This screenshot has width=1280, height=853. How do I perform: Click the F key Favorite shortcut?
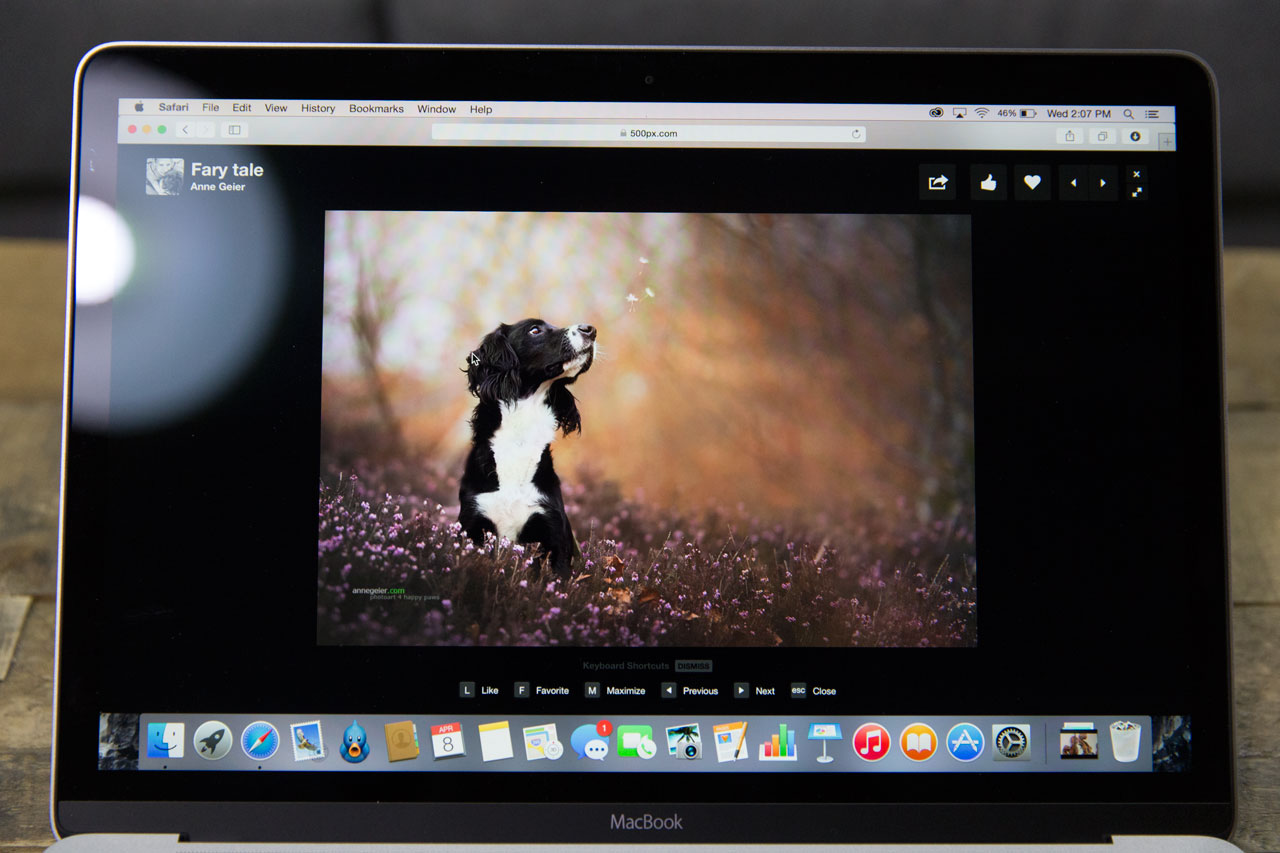pos(521,690)
